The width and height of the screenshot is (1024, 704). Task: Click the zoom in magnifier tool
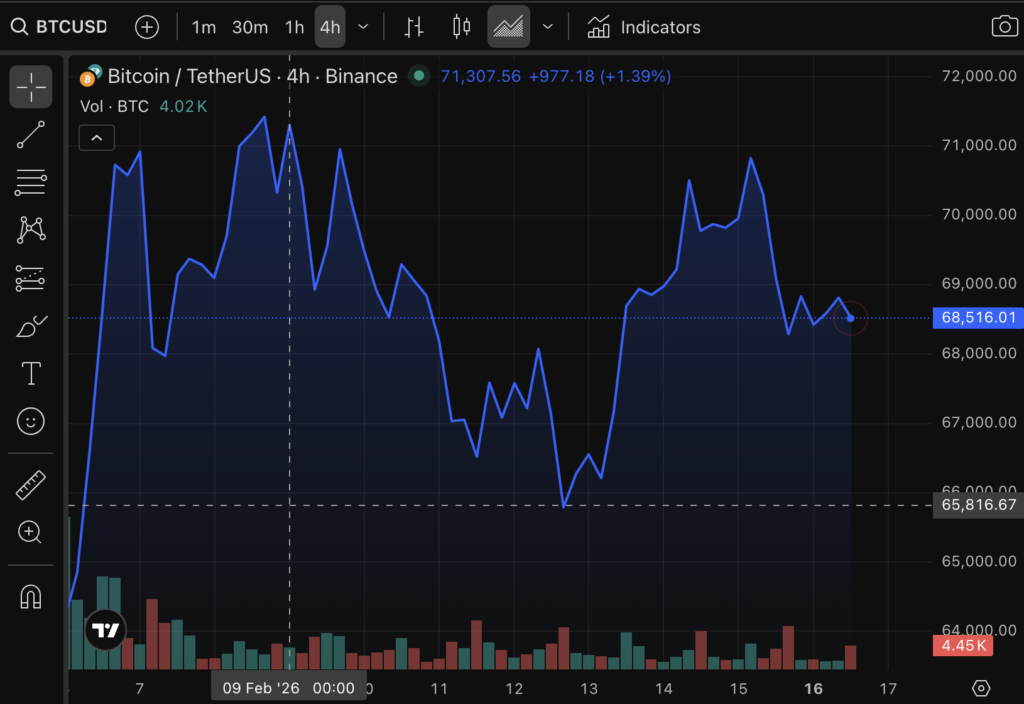[31, 532]
